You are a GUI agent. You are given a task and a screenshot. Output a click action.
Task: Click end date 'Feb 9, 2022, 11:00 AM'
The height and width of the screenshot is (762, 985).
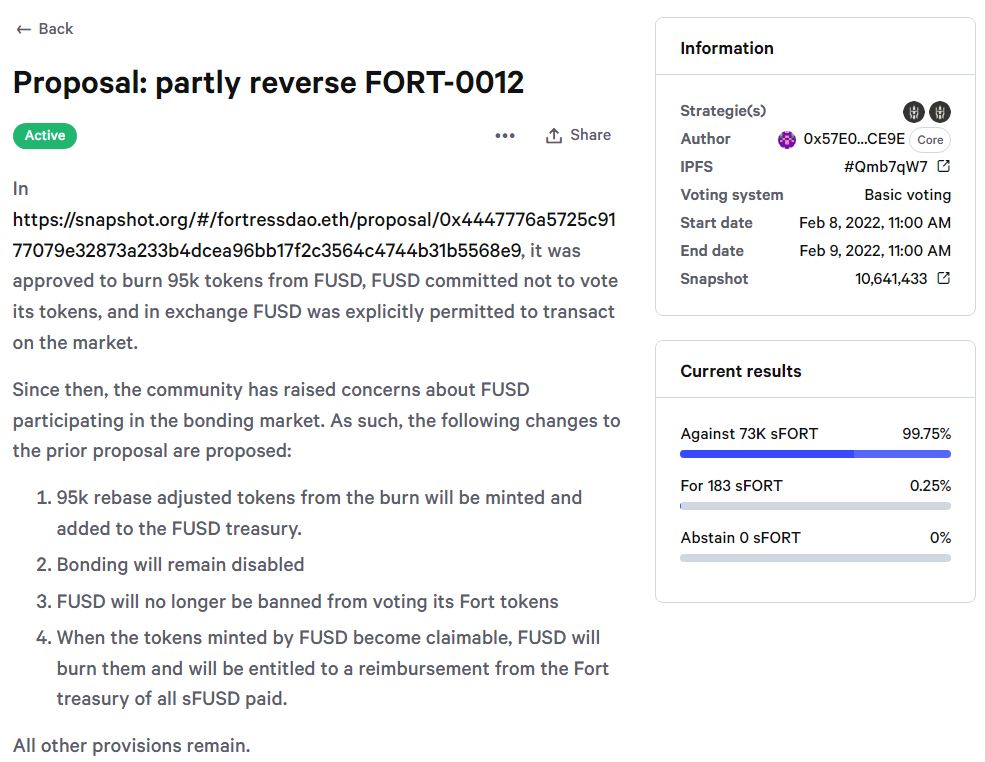pos(874,251)
